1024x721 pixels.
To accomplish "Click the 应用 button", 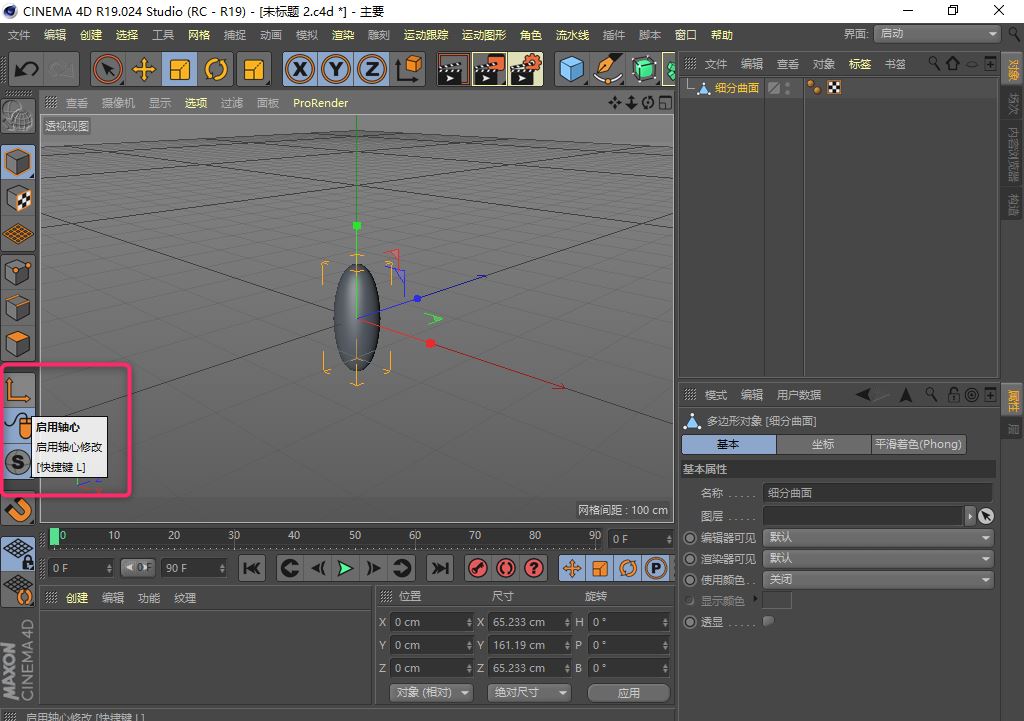I will pyautogui.click(x=629, y=692).
